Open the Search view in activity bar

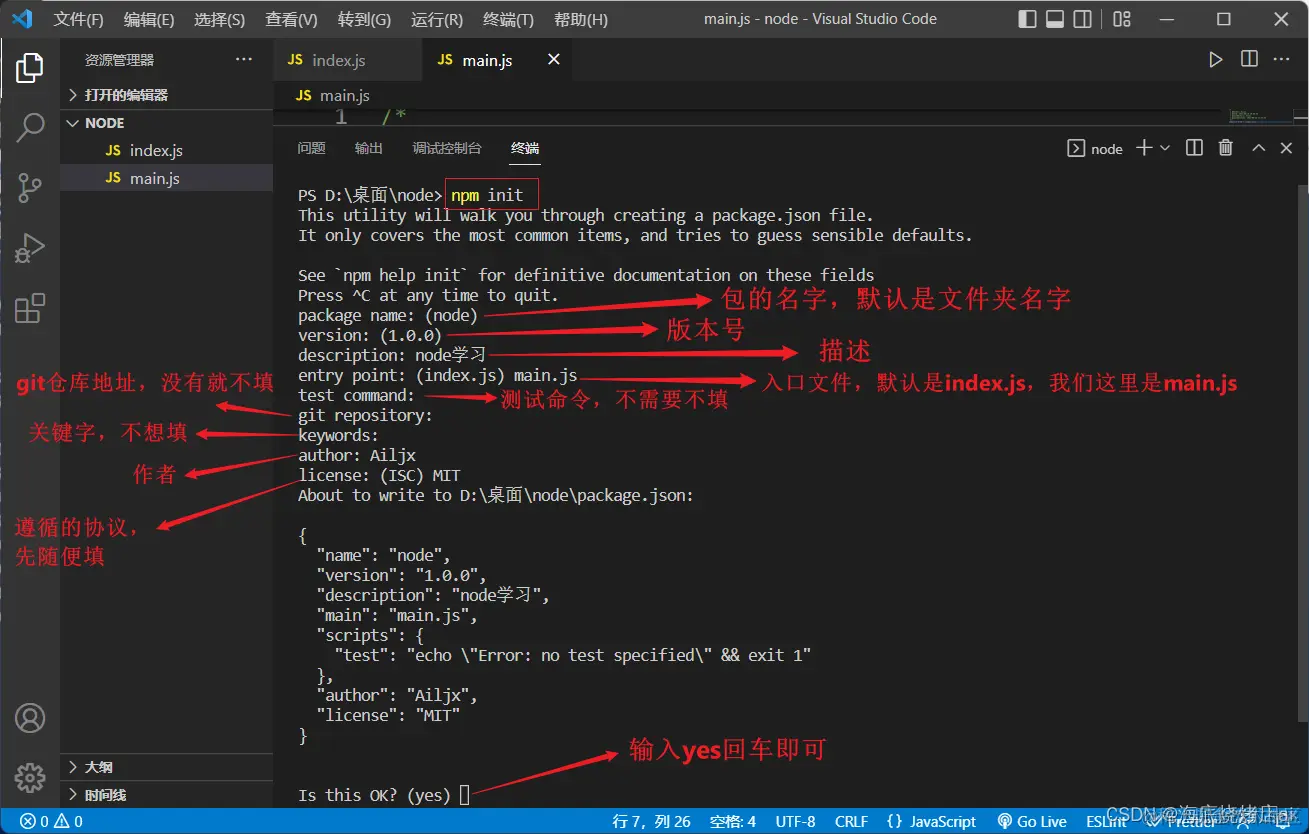30,127
